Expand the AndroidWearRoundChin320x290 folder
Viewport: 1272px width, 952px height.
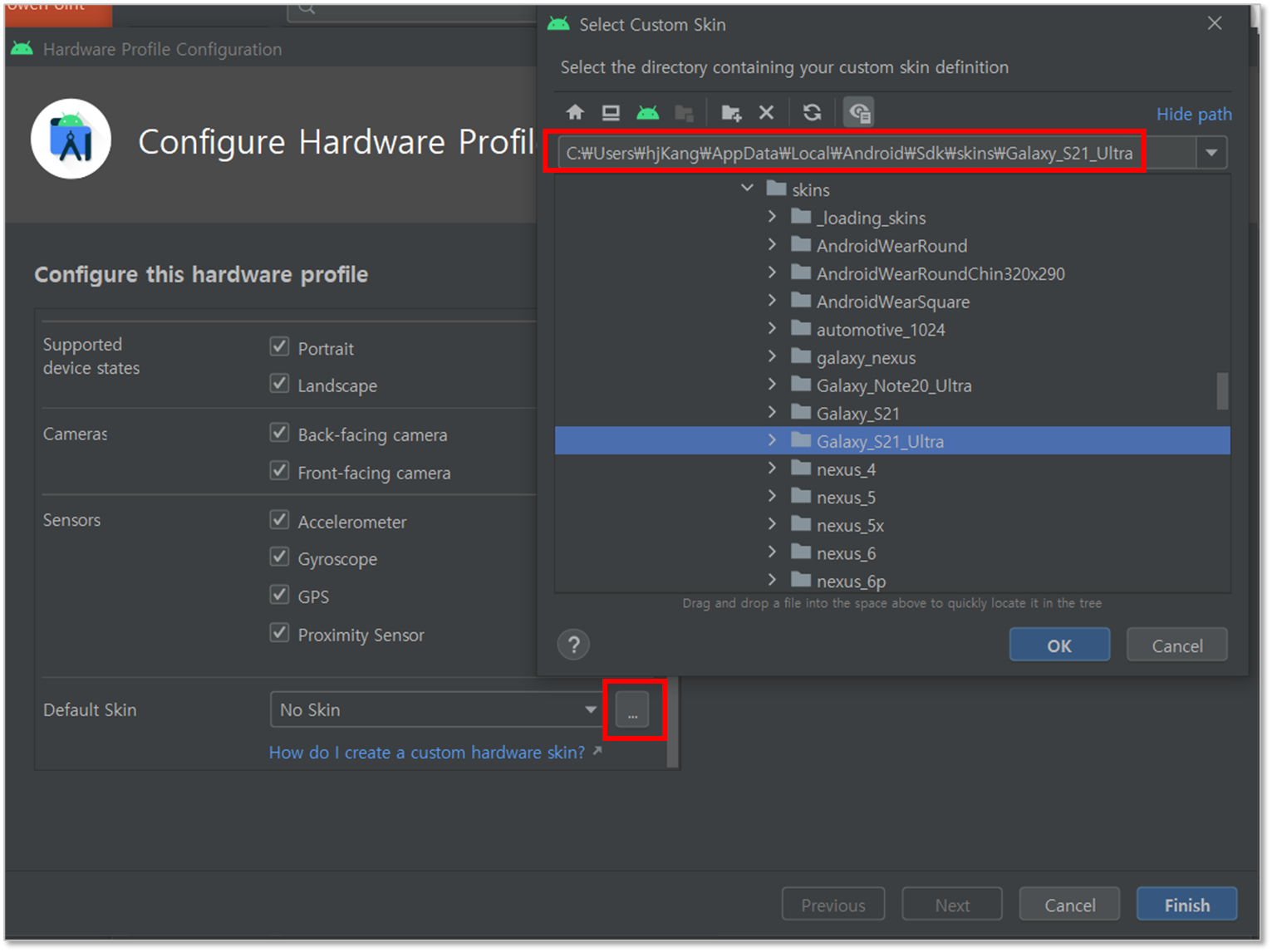[772, 272]
